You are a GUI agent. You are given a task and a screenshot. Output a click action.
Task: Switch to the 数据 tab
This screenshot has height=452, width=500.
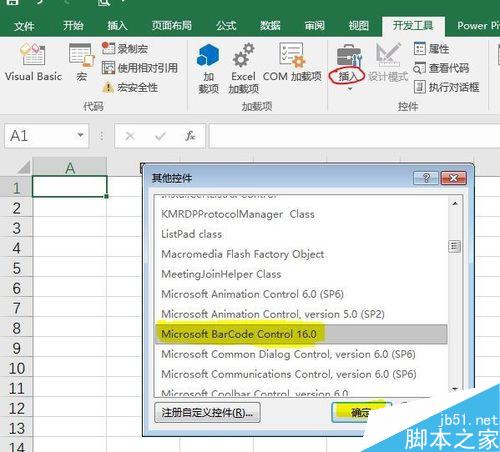coord(270,26)
